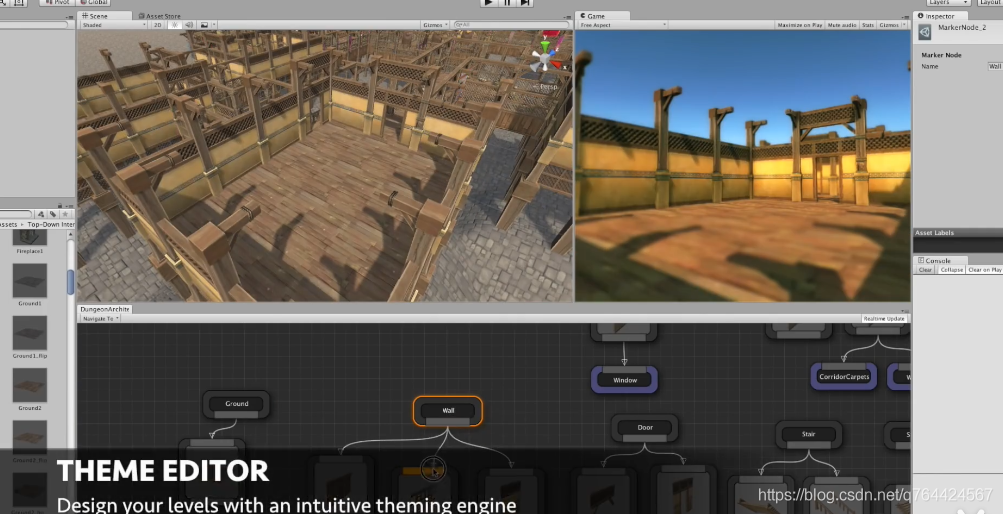Screen dimensions: 1003x514
Task: Open scene effects dropdown arrow
Action: coord(214,25)
